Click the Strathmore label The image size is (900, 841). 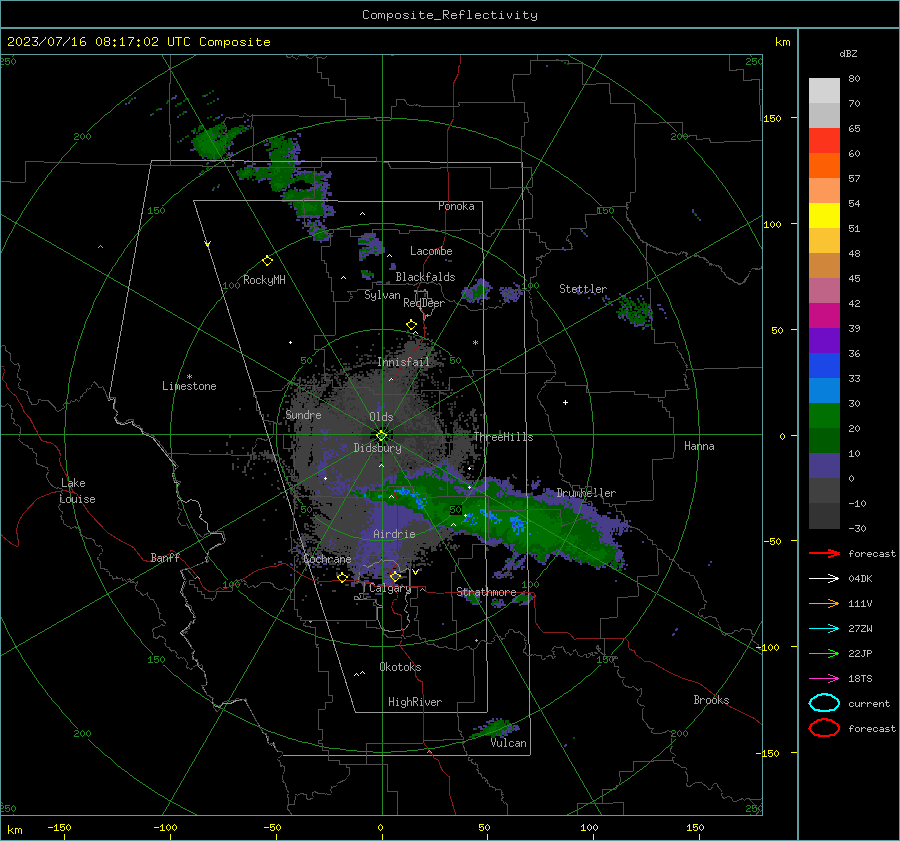click(486, 592)
